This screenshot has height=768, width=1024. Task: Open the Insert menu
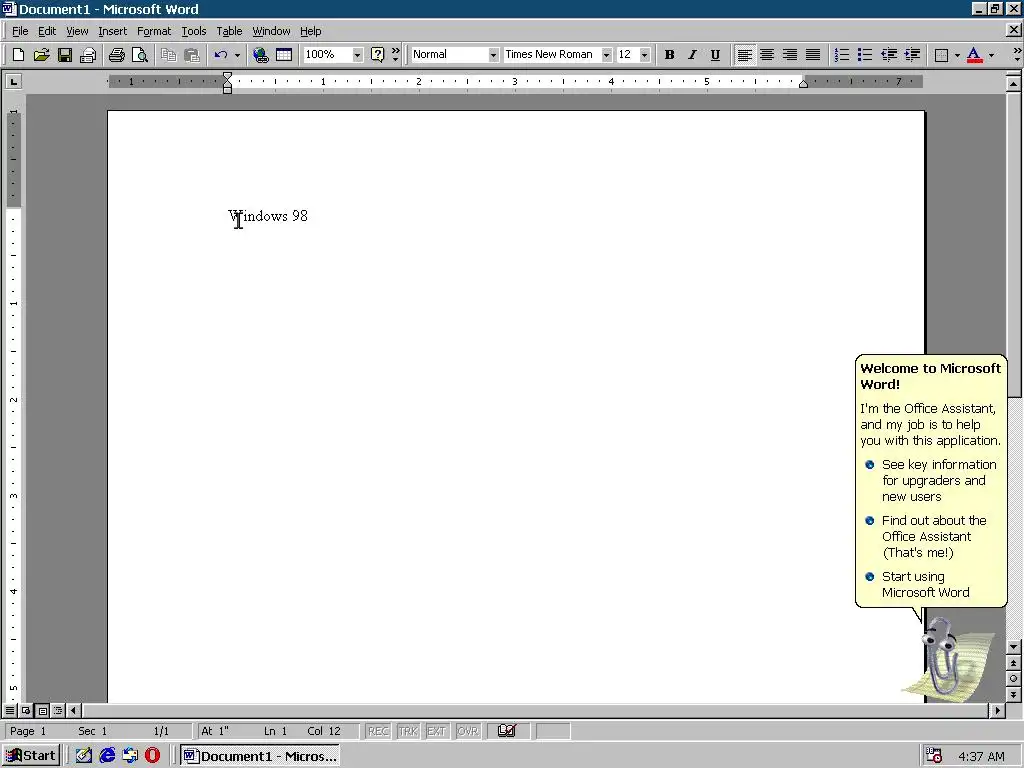112,31
